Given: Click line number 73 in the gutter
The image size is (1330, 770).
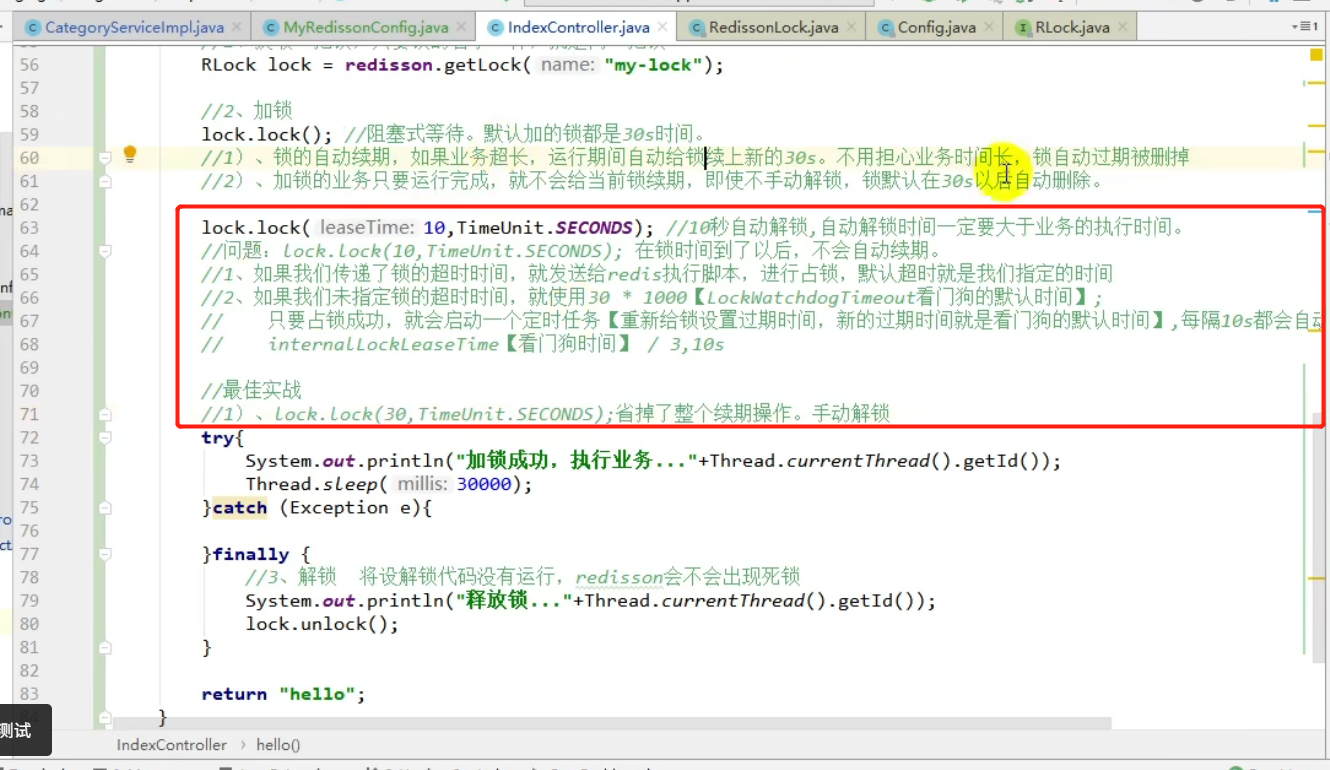Looking at the screenshot, I should click(29, 461).
